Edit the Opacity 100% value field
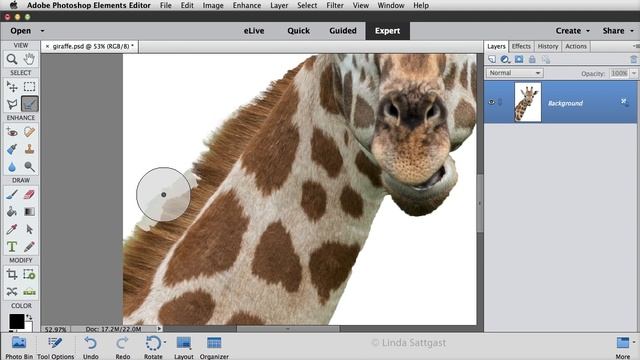 click(x=619, y=73)
